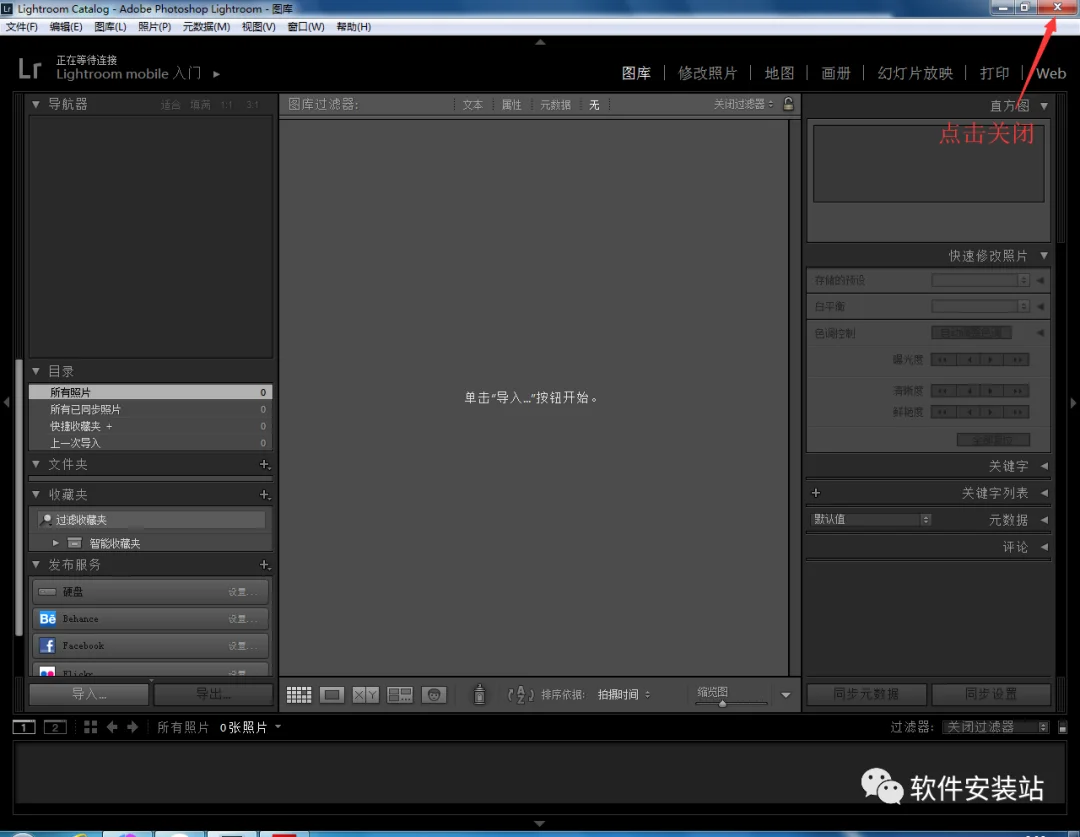Add a collection with the 收藏夹 plus icon
The image size is (1080, 837).
point(264,495)
